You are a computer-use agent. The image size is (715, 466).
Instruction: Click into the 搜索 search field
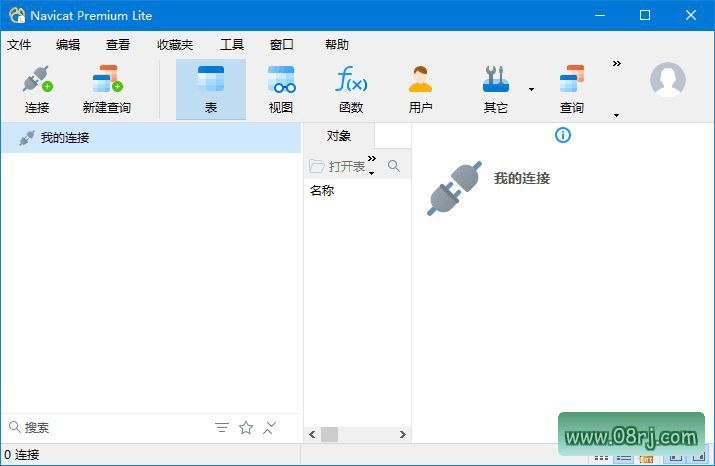click(x=109, y=427)
